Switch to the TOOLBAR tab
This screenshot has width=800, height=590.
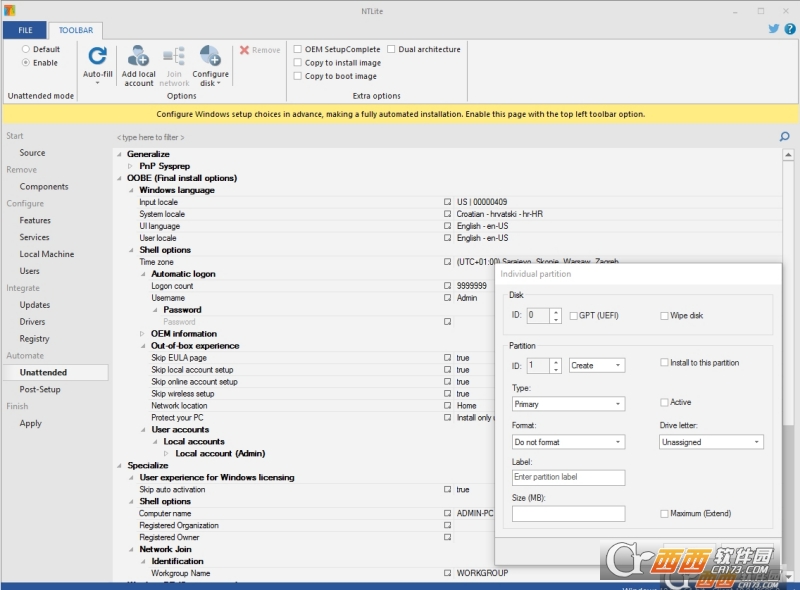[x=76, y=30]
